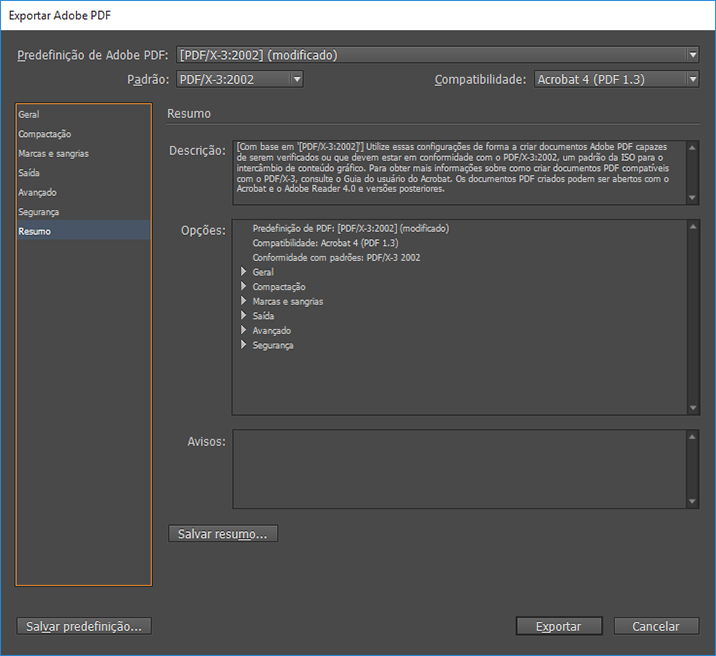Open the Compatibilidade Acrobat 4 dropdown
Image resolution: width=716 pixels, height=656 pixels.
pos(615,79)
